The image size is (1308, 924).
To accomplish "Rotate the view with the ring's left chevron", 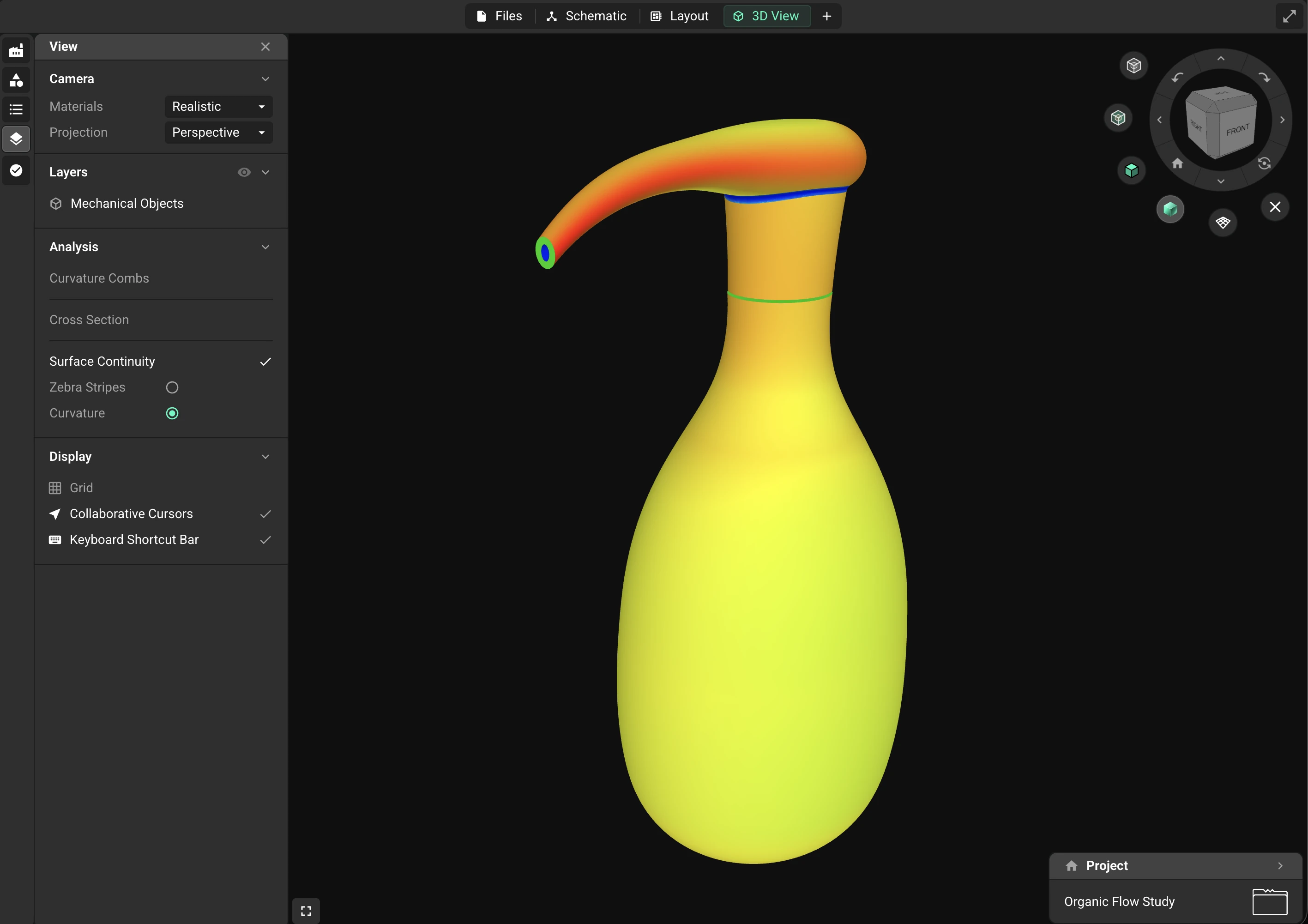I will 1159,120.
